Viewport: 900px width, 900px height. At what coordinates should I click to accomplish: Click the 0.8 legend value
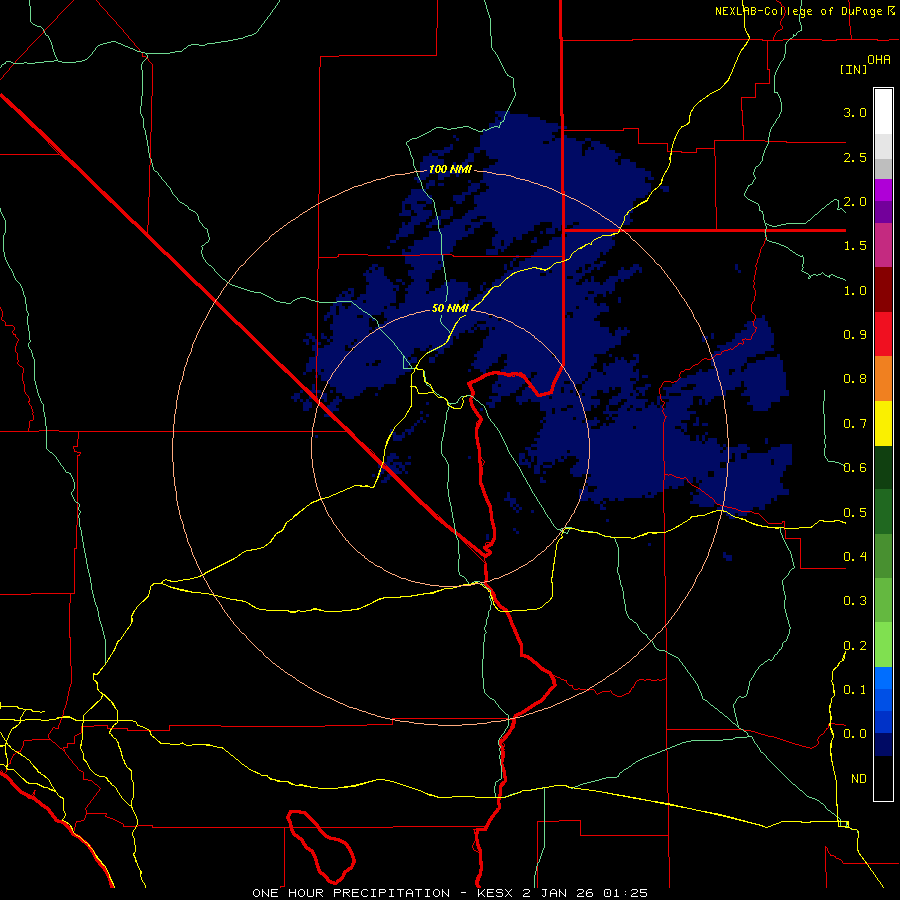point(855,379)
